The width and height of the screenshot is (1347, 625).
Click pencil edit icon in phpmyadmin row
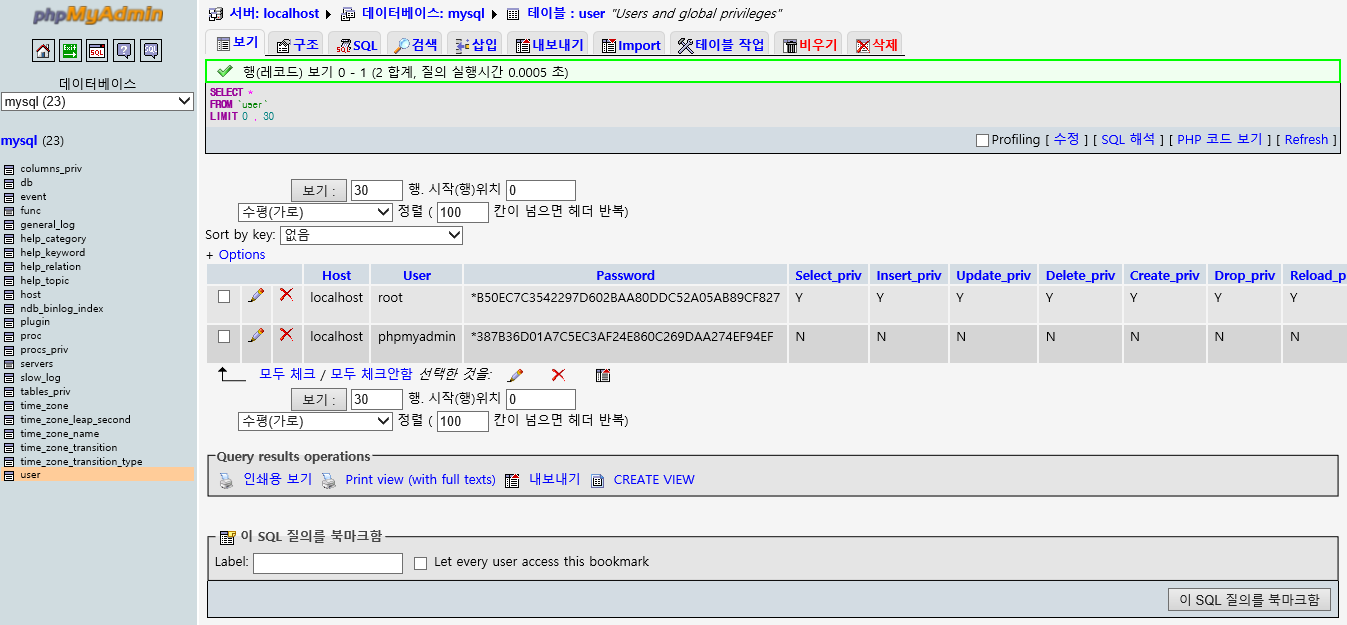point(256,335)
